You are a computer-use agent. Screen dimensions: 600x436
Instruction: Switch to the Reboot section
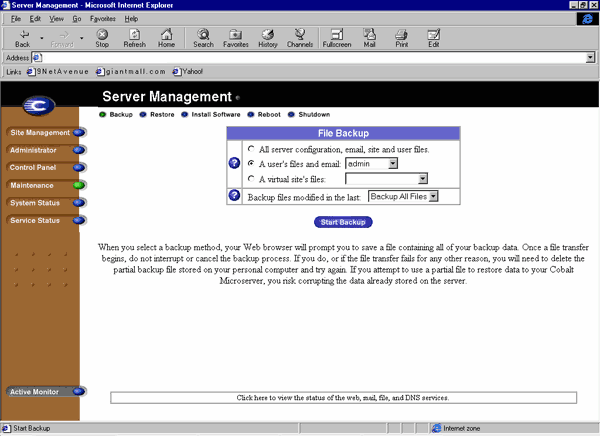[x=264, y=114]
